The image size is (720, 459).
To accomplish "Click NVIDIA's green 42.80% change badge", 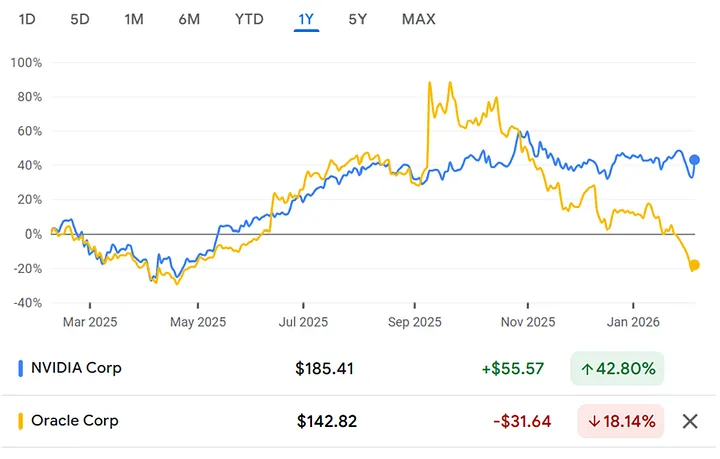I will click(617, 368).
